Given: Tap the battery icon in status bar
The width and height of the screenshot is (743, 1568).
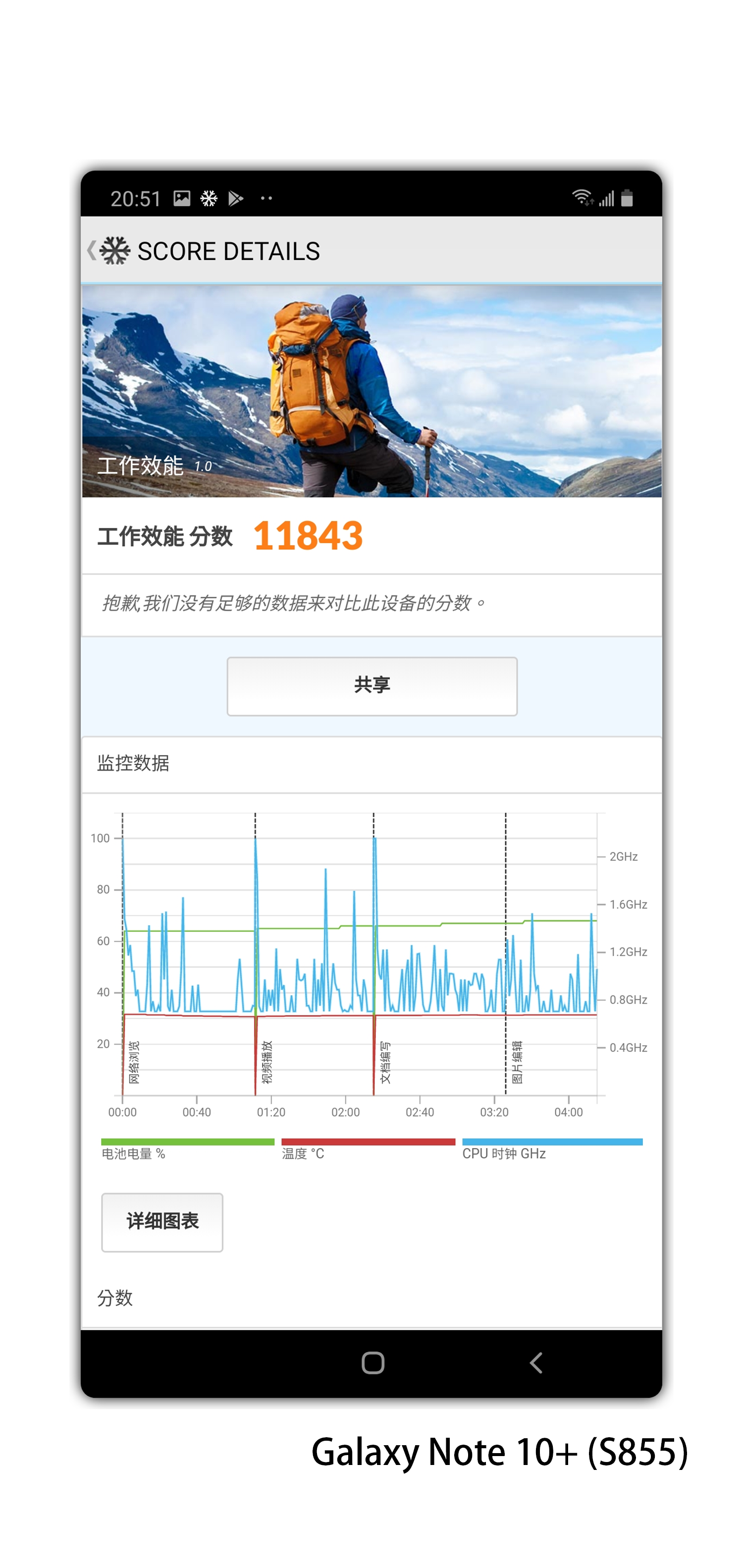Looking at the screenshot, I should click(627, 198).
